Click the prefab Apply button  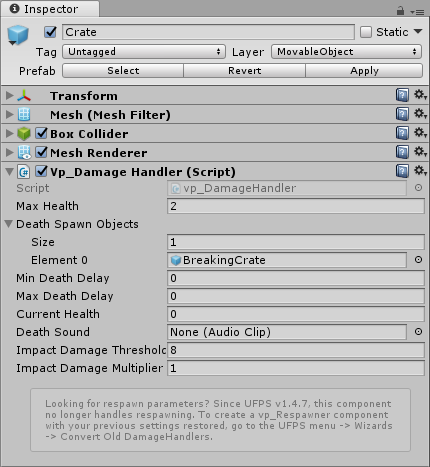pyautogui.click(x=364, y=71)
